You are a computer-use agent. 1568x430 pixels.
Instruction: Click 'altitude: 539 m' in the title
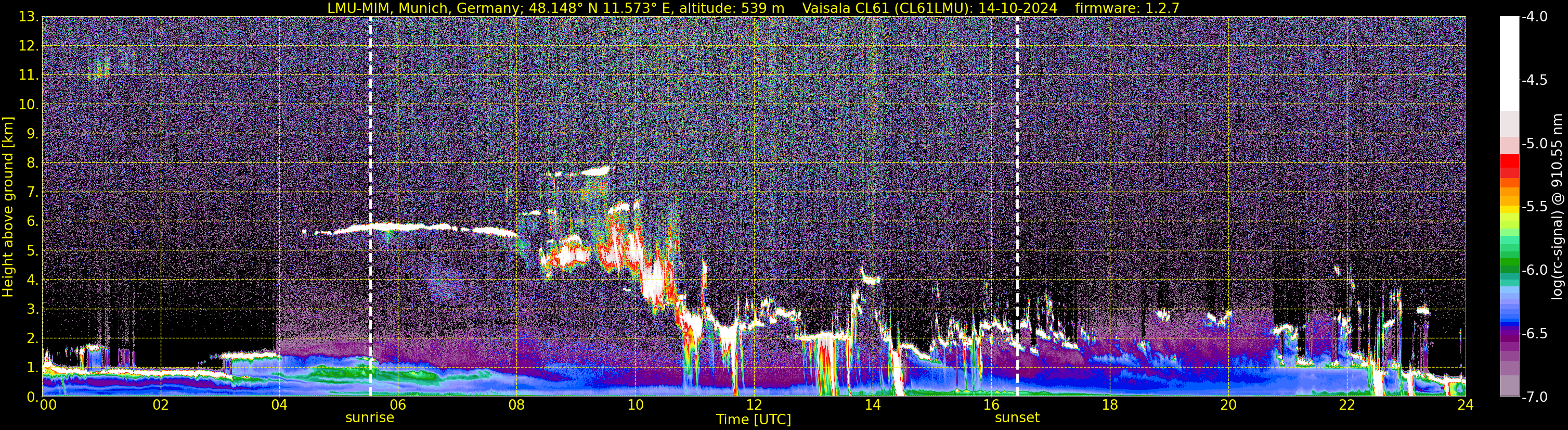coord(732,8)
